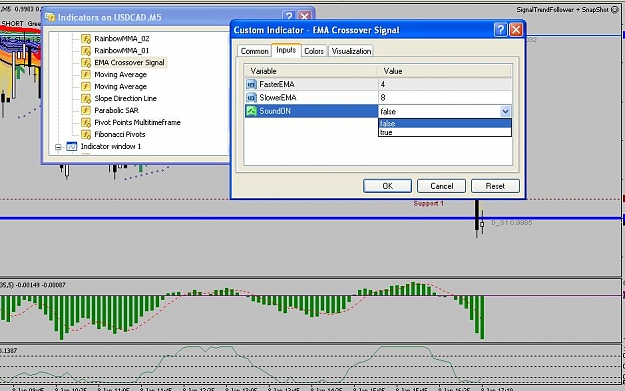Select Slope Direction Line in the indicator list
The height and width of the screenshot is (391, 625).
point(125,98)
